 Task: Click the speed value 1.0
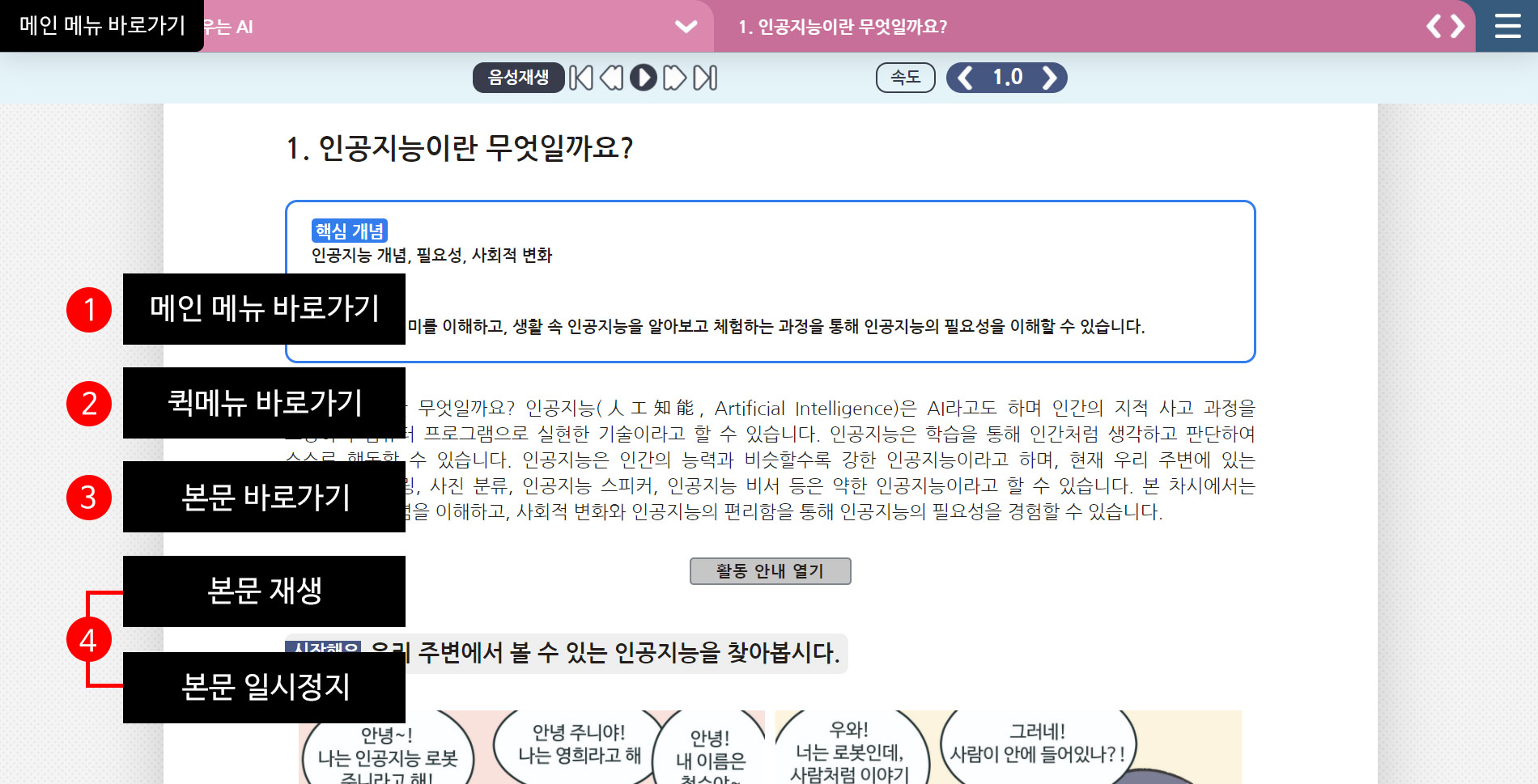(1008, 78)
